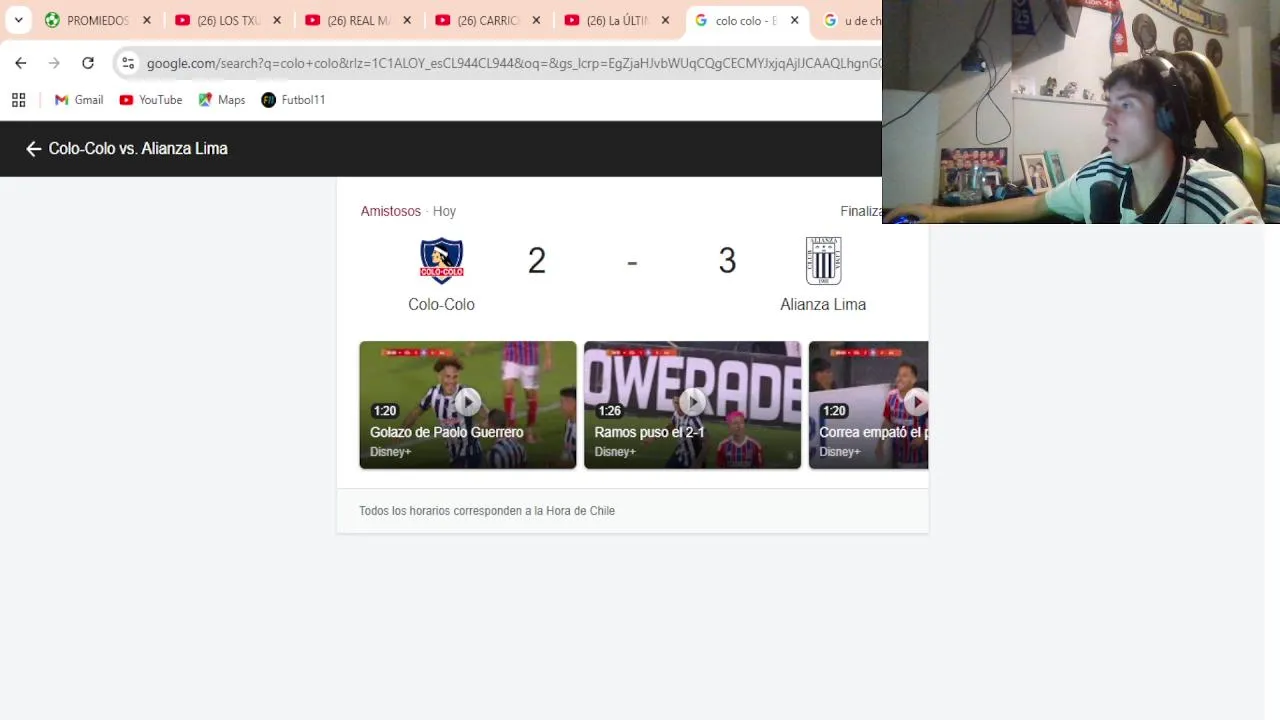Reload the page with the refresh icon

pyautogui.click(x=88, y=63)
